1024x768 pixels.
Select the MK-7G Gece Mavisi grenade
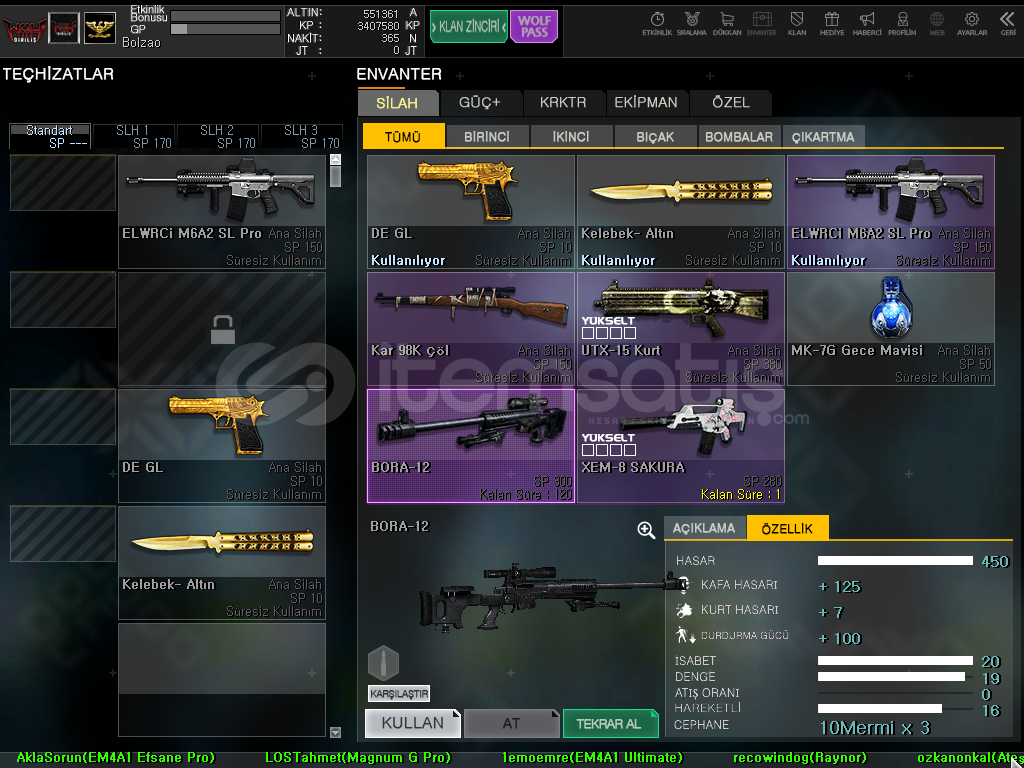click(x=891, y=328)
